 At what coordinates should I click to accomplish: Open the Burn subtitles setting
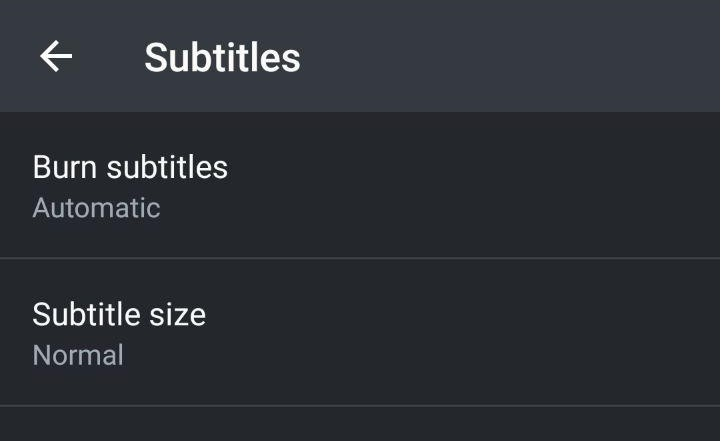click(360, 186)
